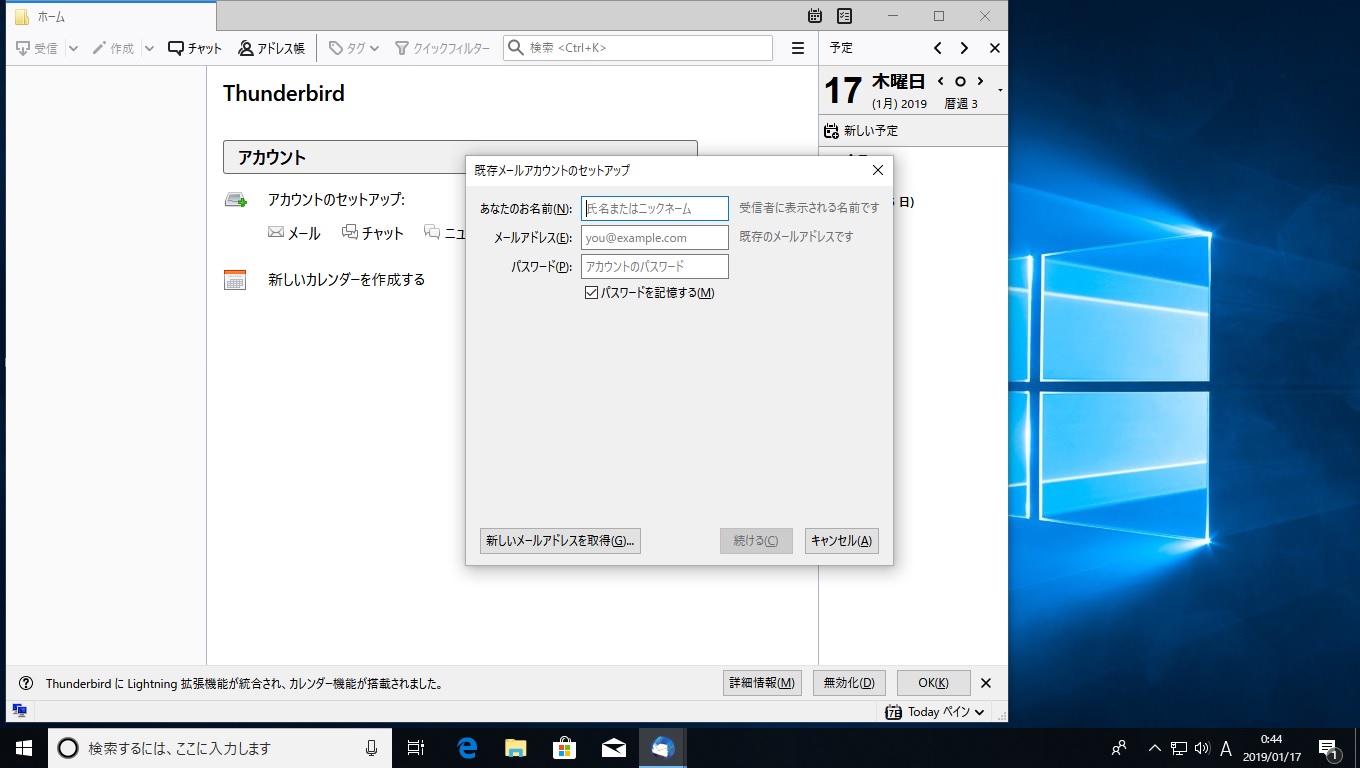Close the Today pane (予定) panel
This screenshot has width=1360, height=768.
coord(994,48)
